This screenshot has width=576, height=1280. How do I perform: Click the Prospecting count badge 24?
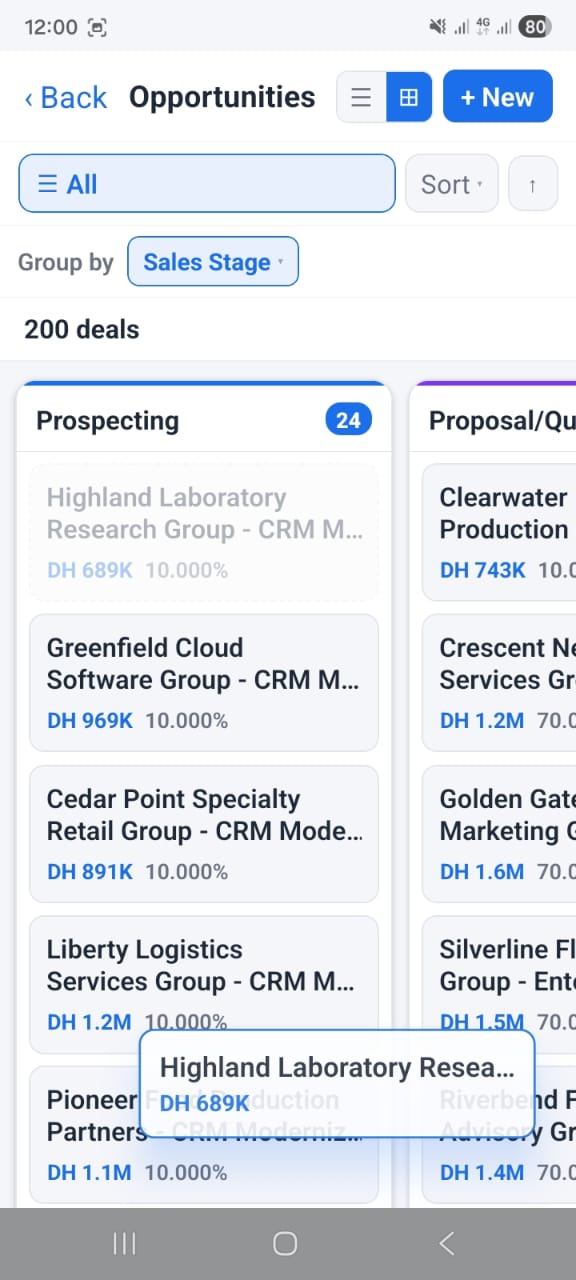348,420
